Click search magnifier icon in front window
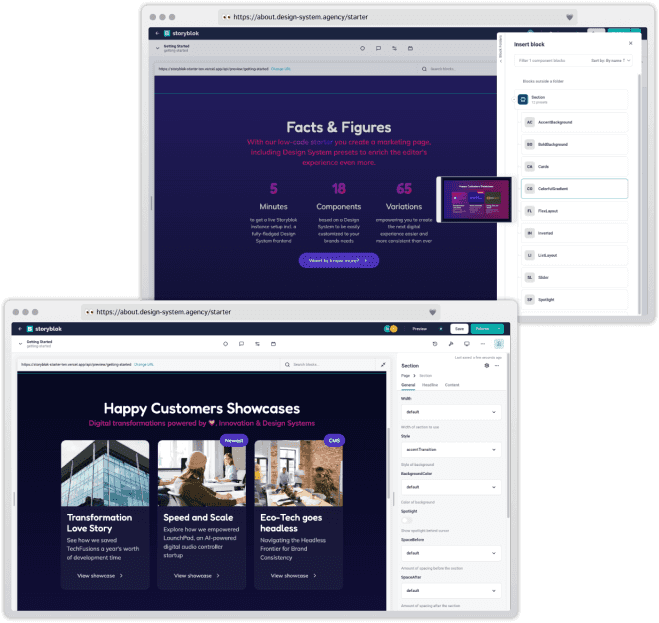659x623 pixels. click(x=287, y=364)
